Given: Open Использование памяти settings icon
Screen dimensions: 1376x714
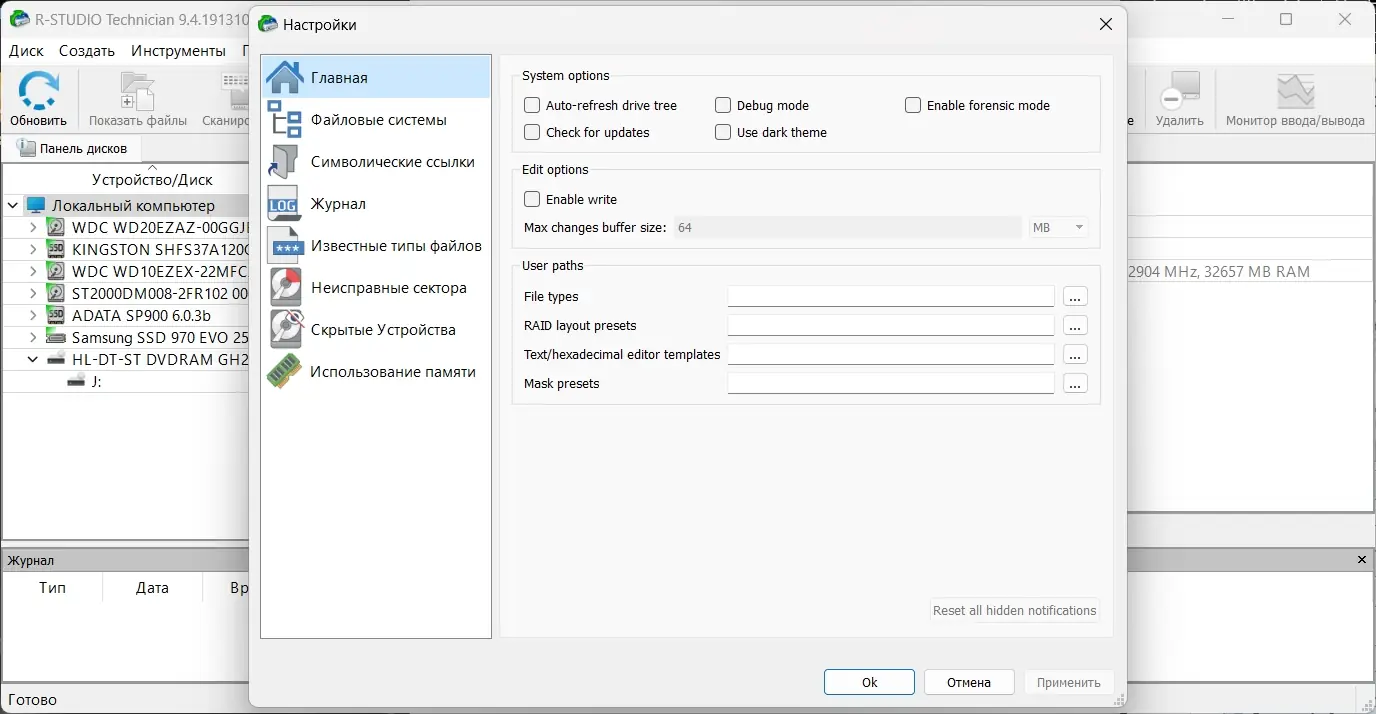Looking at the screenshot, I should [x=285, y=372].
